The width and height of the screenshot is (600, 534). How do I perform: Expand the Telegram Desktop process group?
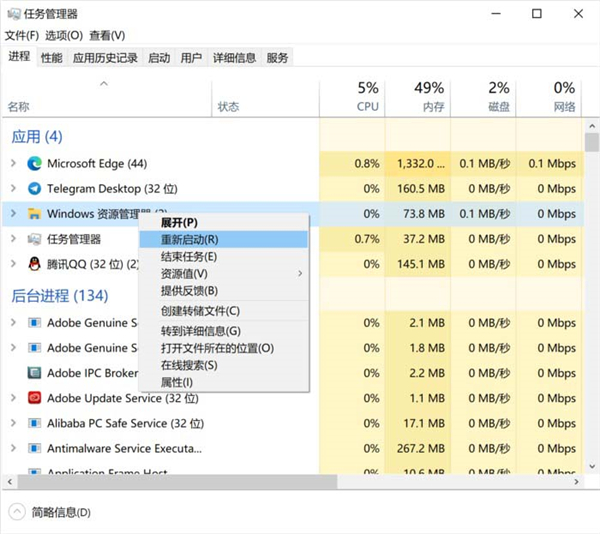(x=13, y=188)
